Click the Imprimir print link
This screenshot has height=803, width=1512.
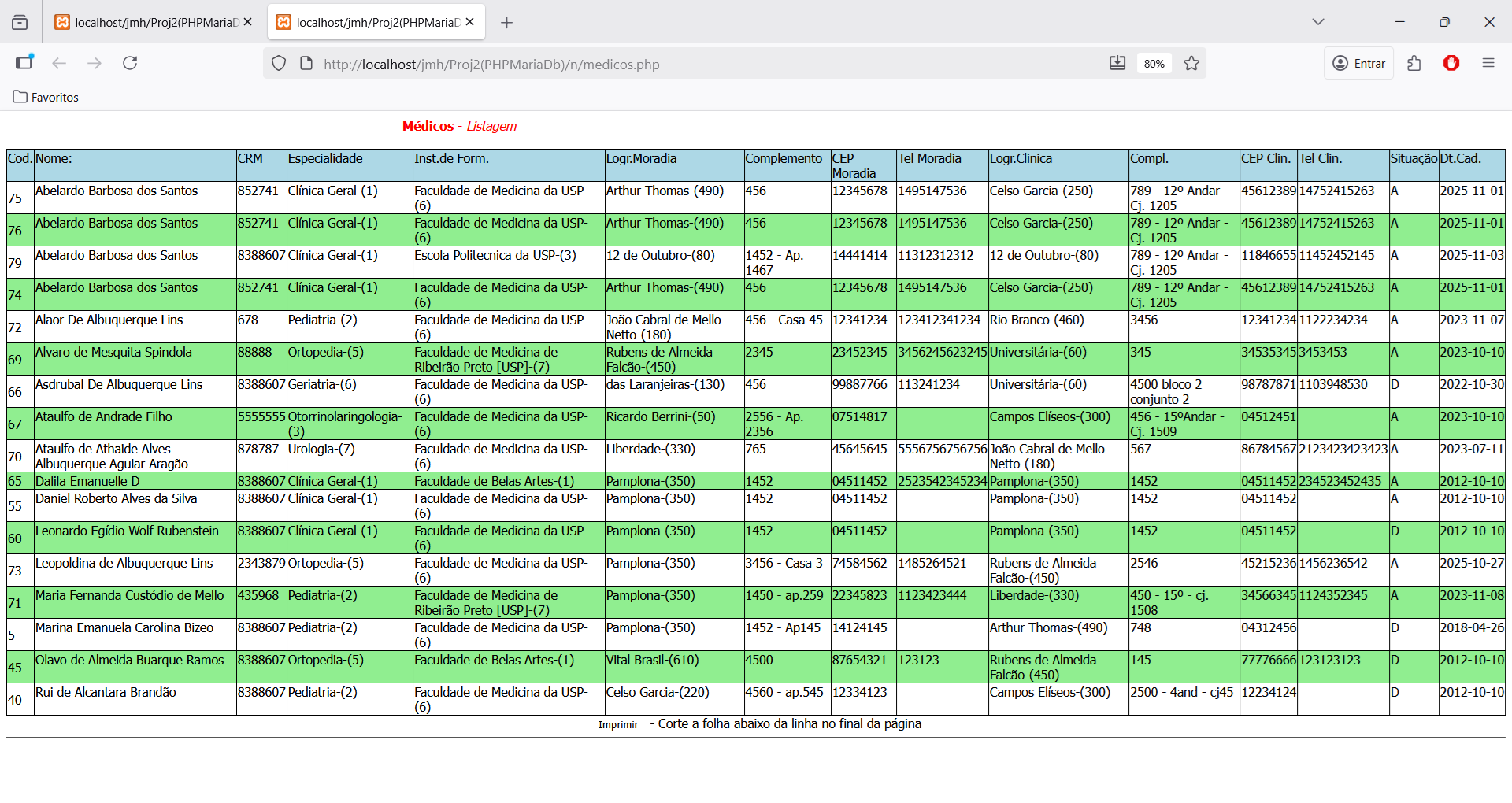click(x=618, y=725)
